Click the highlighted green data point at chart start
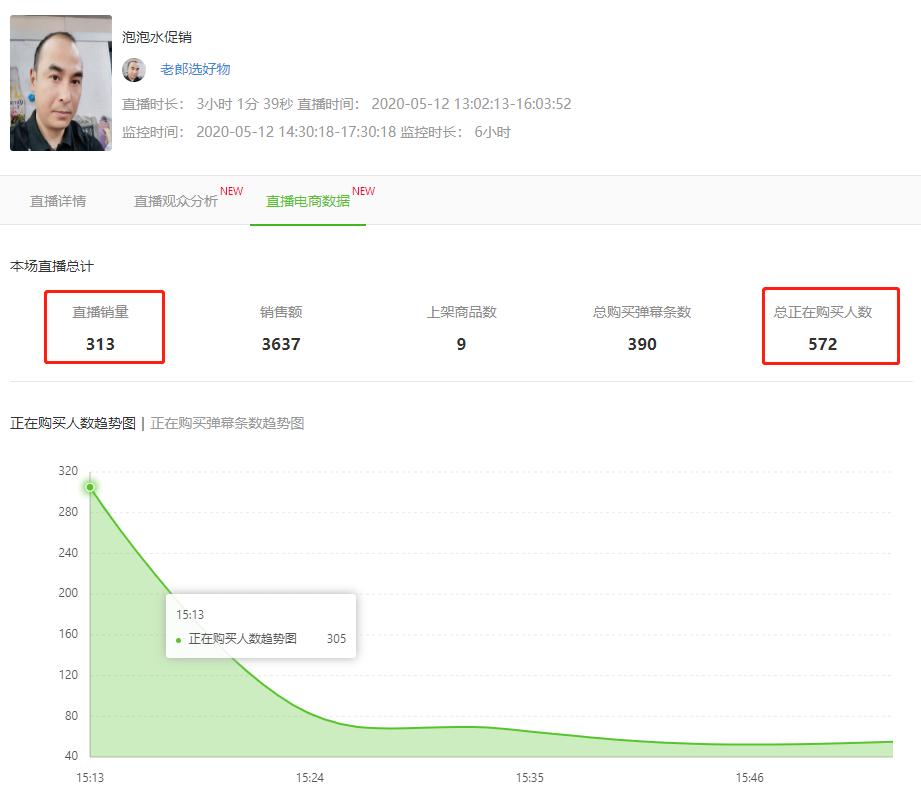 pos(90,487)
